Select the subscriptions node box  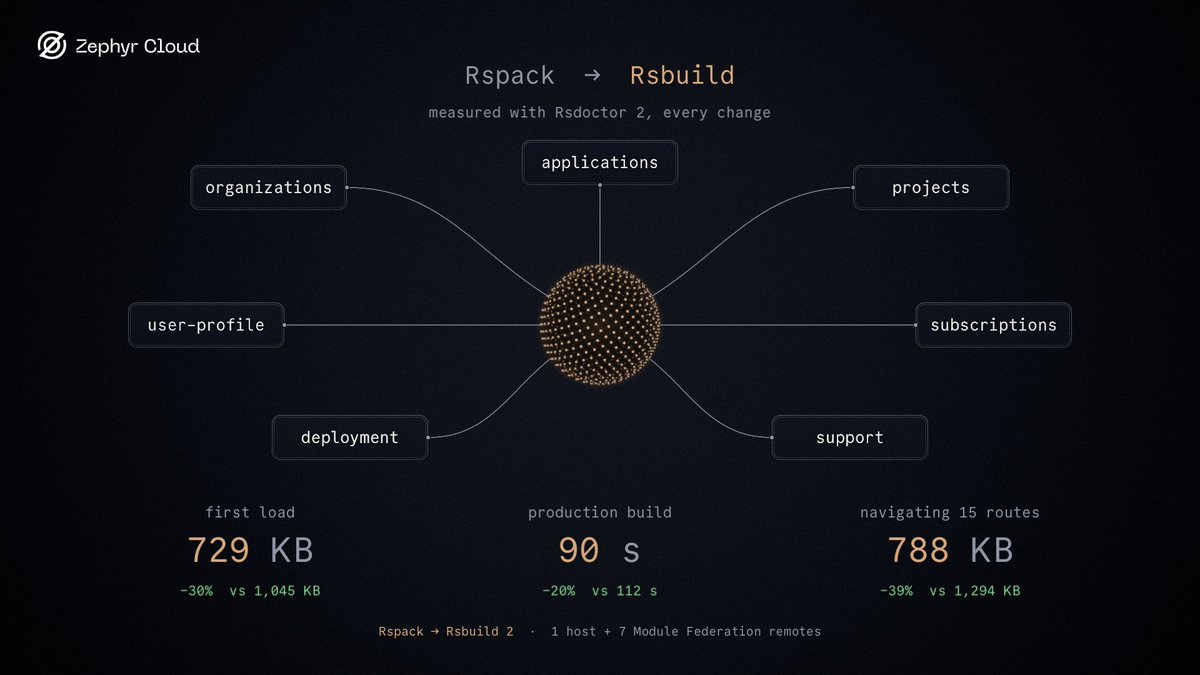(993, 325)
